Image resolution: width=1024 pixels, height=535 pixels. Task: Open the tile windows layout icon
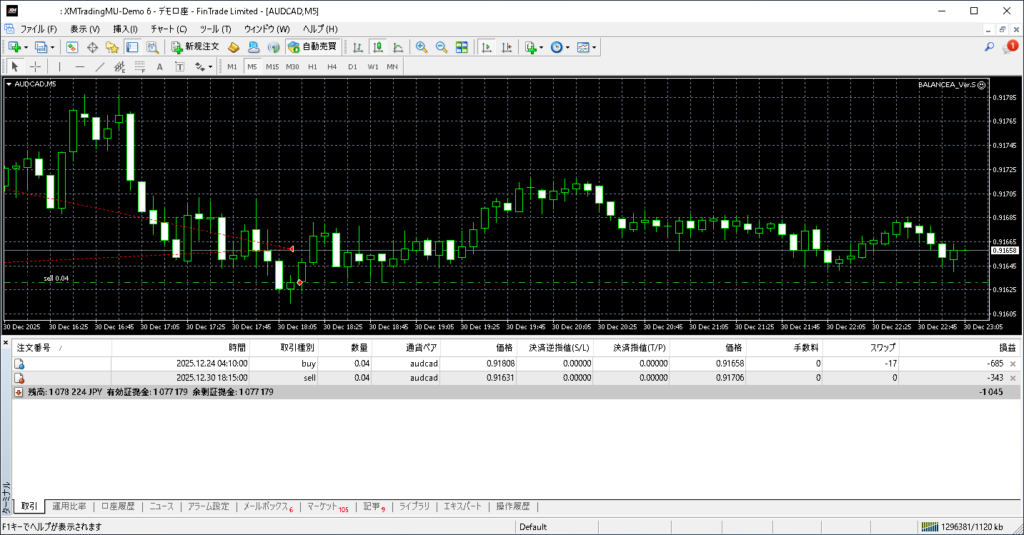461,47
